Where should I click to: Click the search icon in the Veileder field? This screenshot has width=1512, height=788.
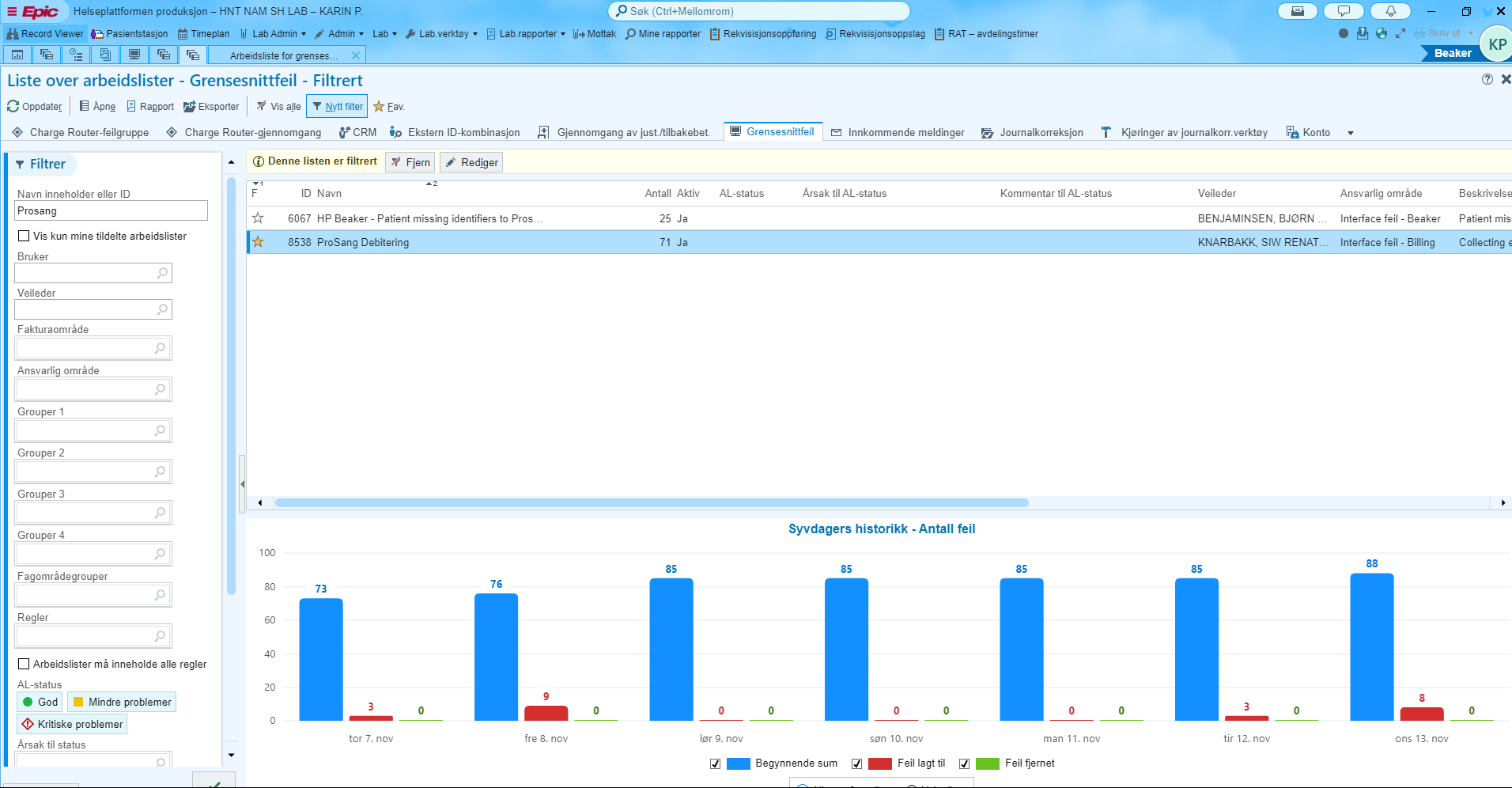[x=162, y=309]
